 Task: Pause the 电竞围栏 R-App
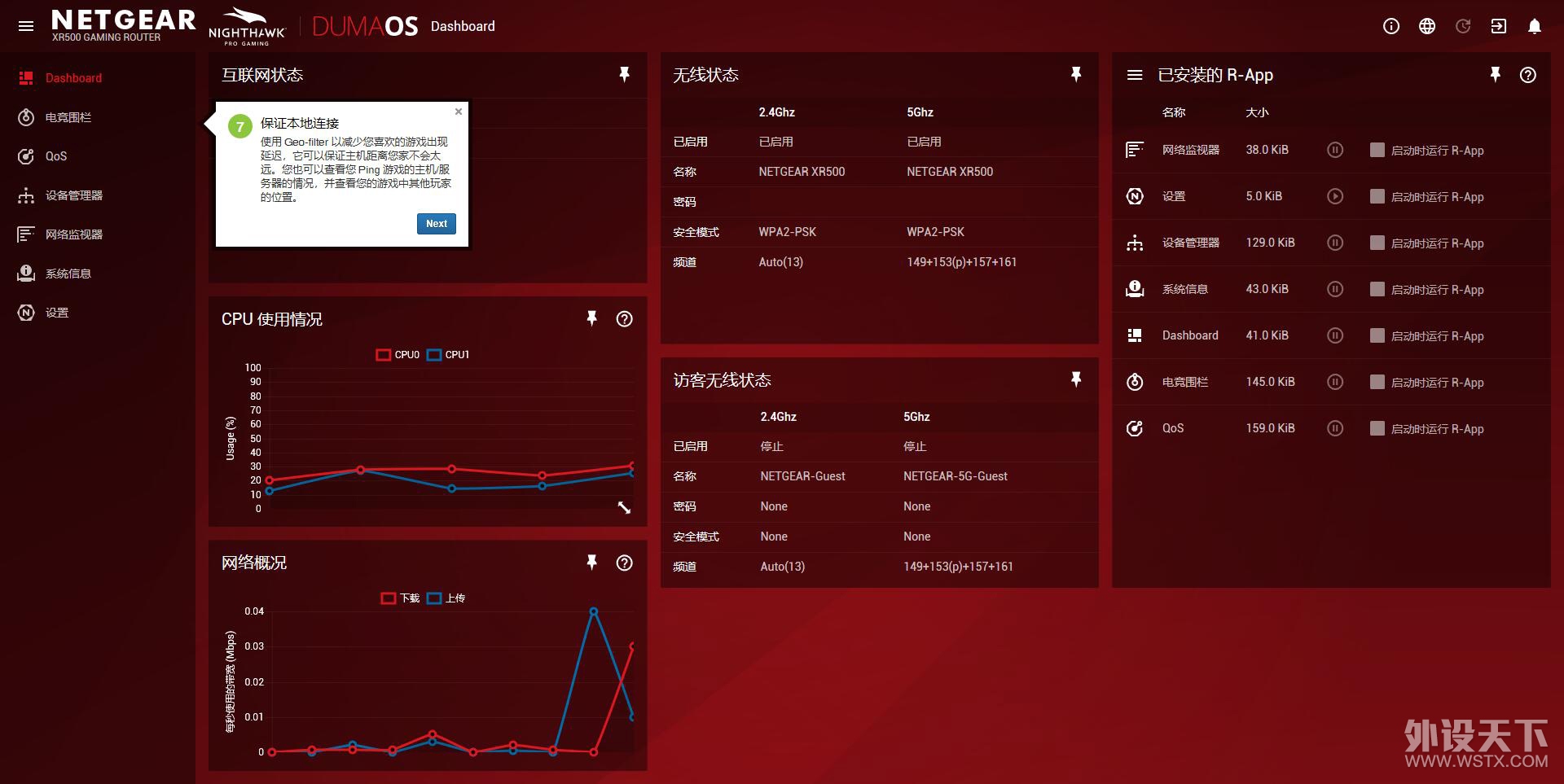[1335, 382]
